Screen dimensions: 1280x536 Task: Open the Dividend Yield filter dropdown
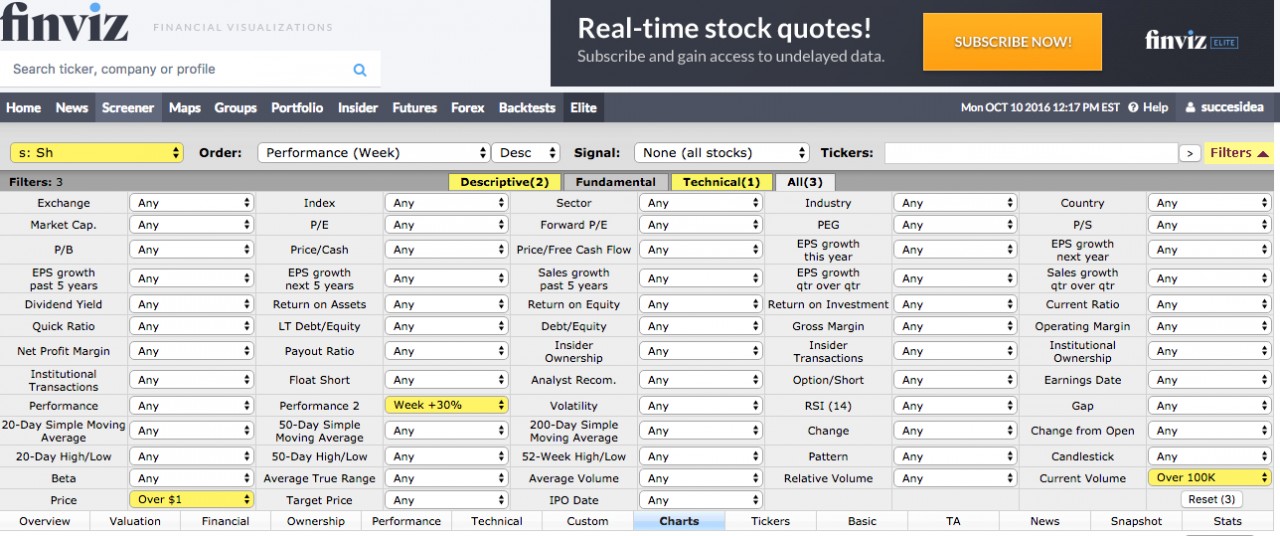[191, 304]
